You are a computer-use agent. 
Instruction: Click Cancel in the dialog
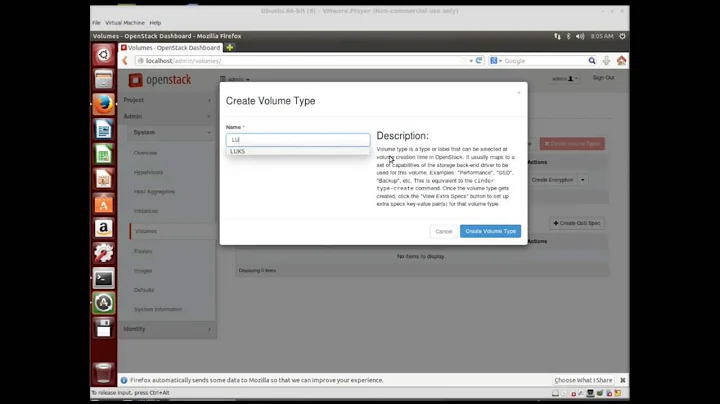click(444, 231)
